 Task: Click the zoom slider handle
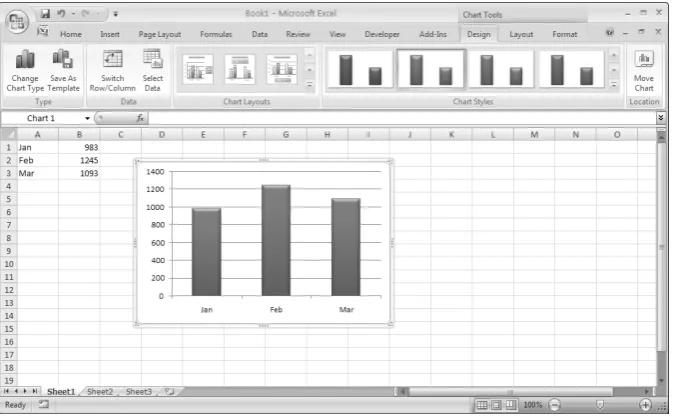(x=600, y=405)
